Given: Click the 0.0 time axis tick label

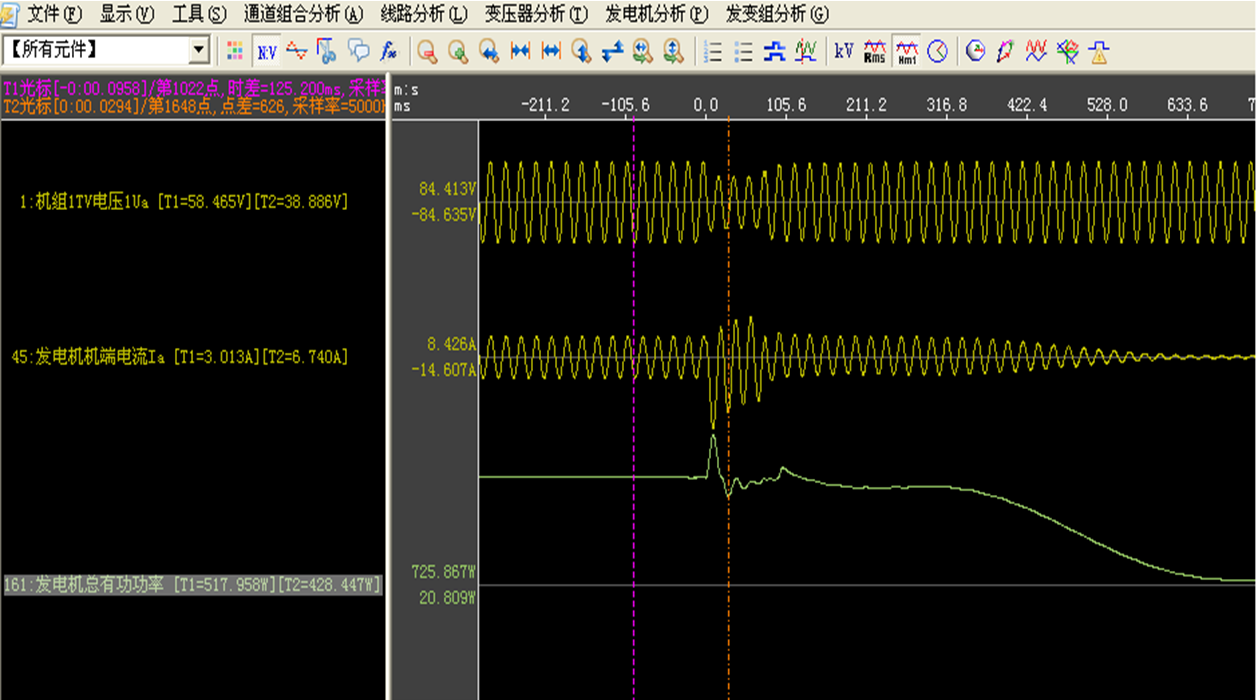Looking at the screenshot, I should coord(706,105).
